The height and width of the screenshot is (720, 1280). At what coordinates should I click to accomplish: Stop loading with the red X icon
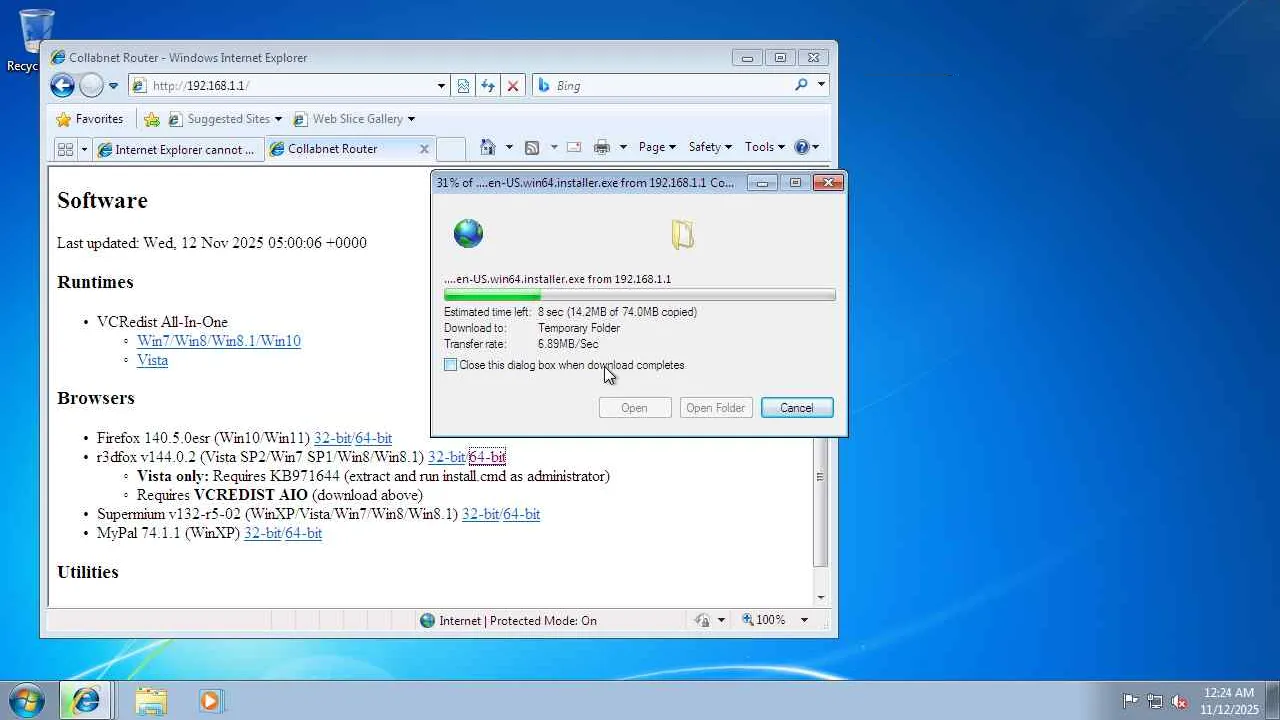tap(513, 86)
